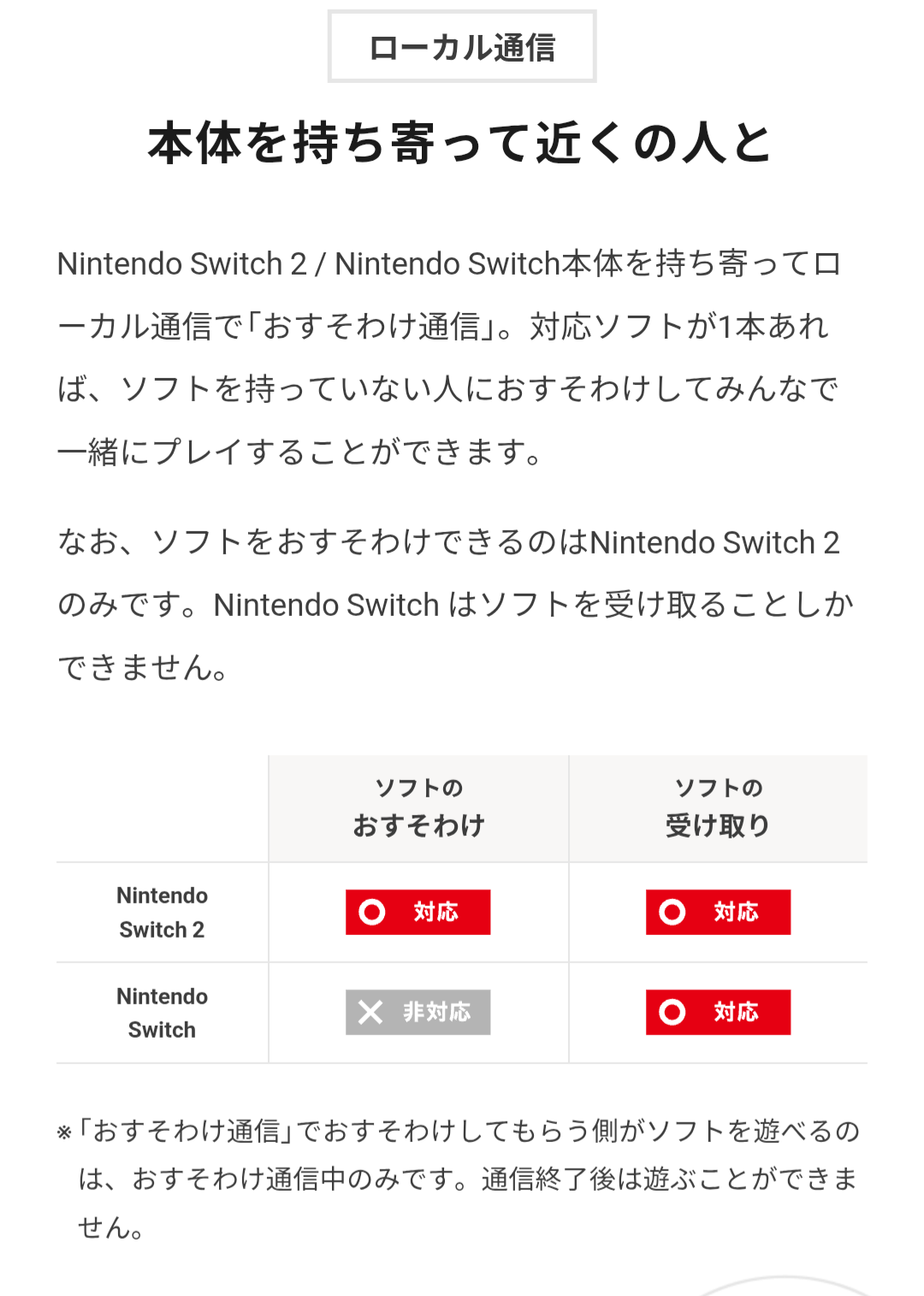Click the Nintendo Switch 2 row label
The height and width of the screenshot is (1296, 924).
tap(163, 912)
